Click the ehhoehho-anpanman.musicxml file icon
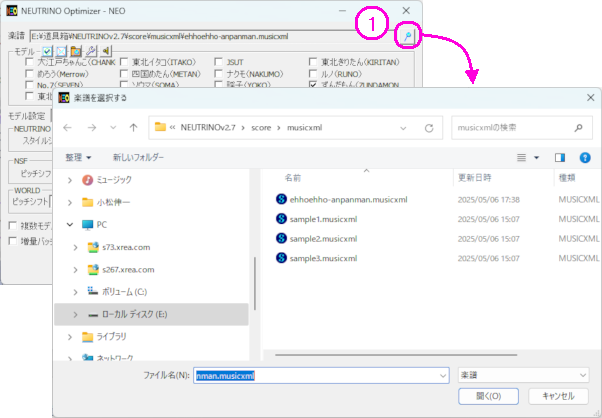 point(281,199)
